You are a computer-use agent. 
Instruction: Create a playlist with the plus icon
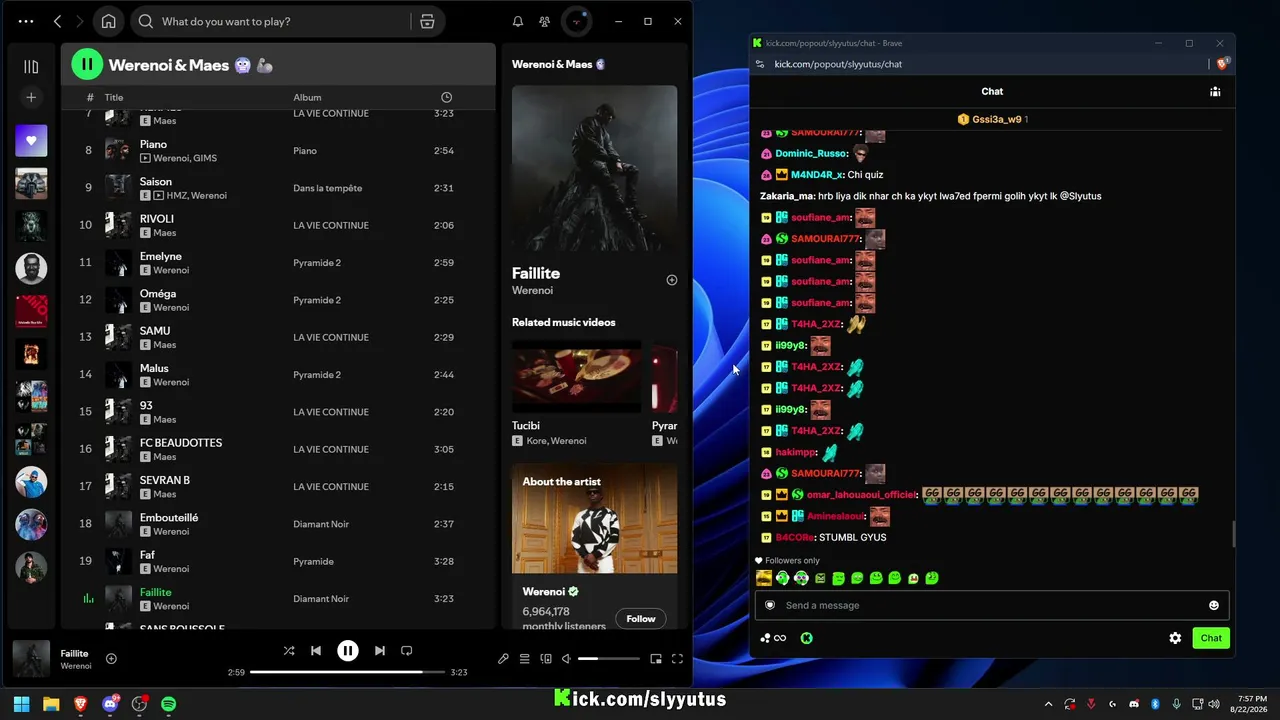pyautogui.click(x=31, y=97)
